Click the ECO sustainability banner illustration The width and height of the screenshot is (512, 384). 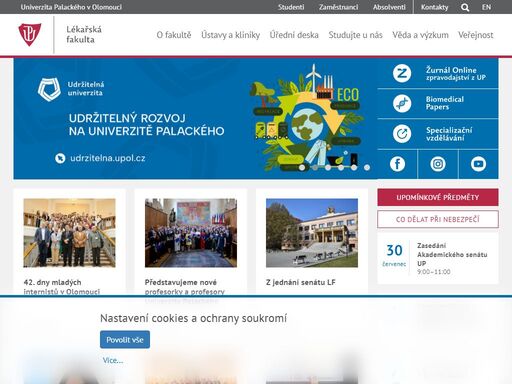307,117
